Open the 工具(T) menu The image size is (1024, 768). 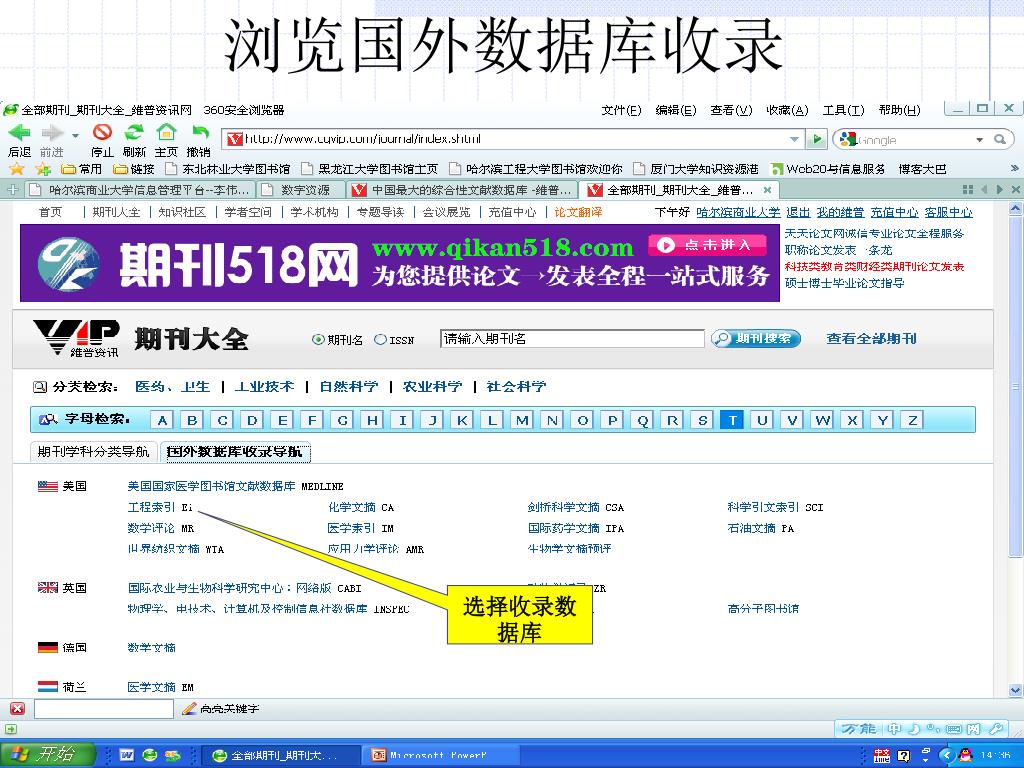pyautogui.click(x=843, y=110)
